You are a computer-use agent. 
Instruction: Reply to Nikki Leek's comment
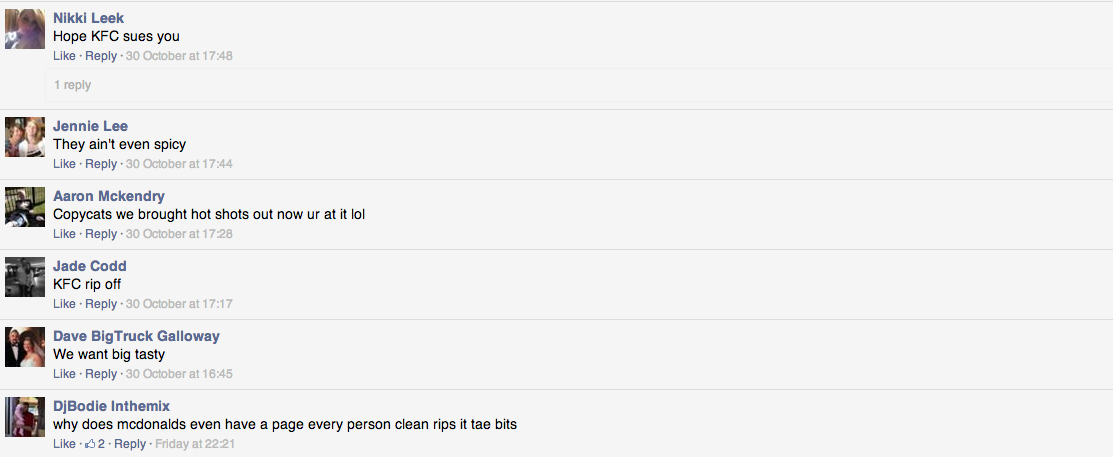101,55
